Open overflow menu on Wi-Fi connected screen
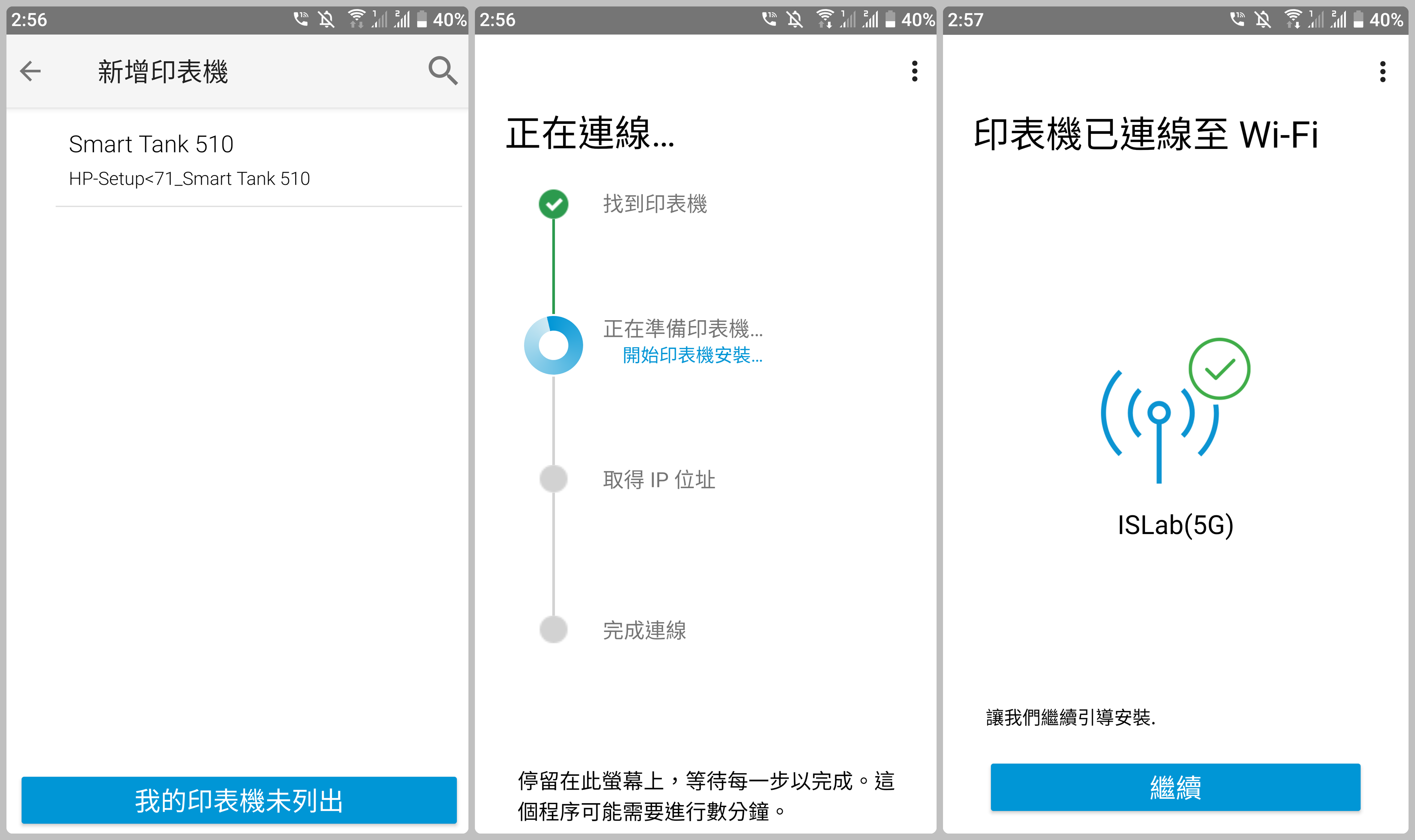 point(1382,71)
